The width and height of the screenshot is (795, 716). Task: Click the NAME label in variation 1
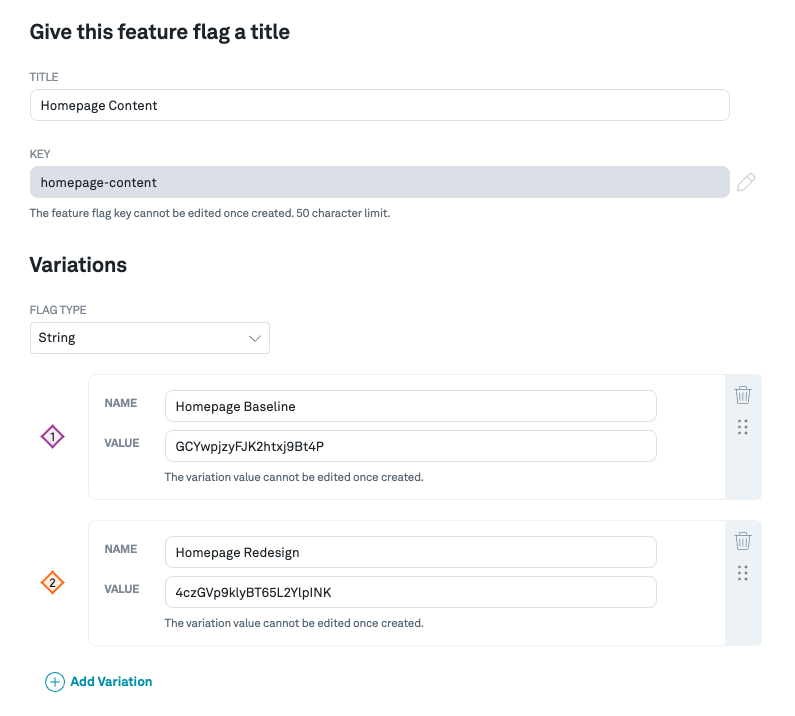121,403
